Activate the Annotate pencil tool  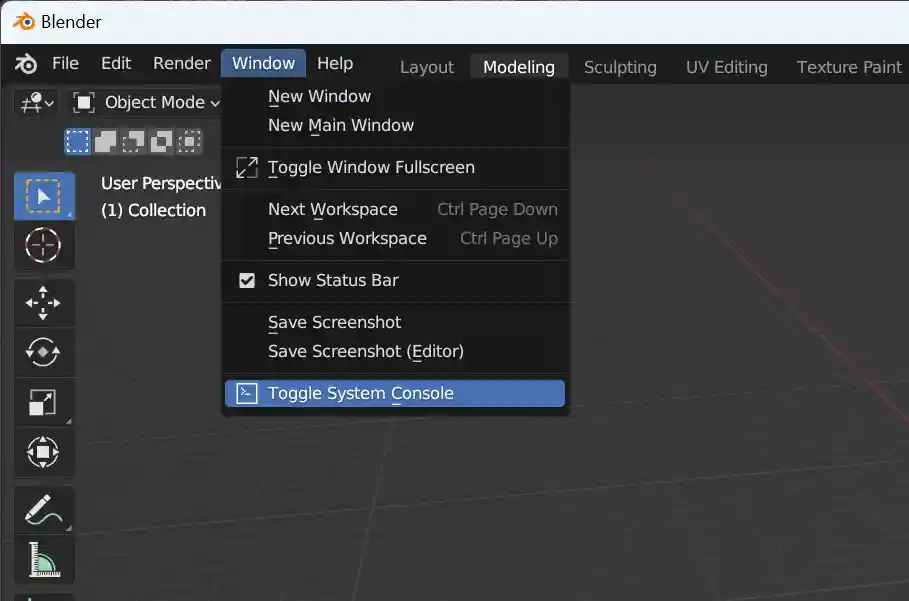44,510
